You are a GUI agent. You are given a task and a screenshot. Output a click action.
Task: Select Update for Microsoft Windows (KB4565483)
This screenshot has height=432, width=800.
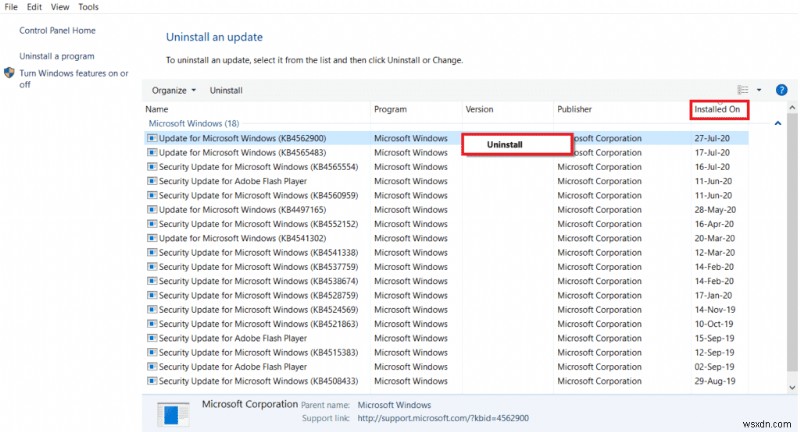pyautogui.click(x=242, y=153)
